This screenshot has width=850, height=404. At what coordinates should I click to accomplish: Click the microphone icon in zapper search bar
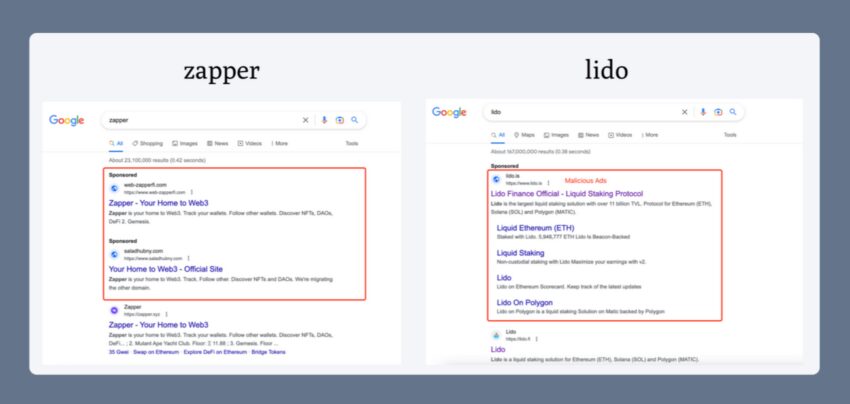pos(324,120)
